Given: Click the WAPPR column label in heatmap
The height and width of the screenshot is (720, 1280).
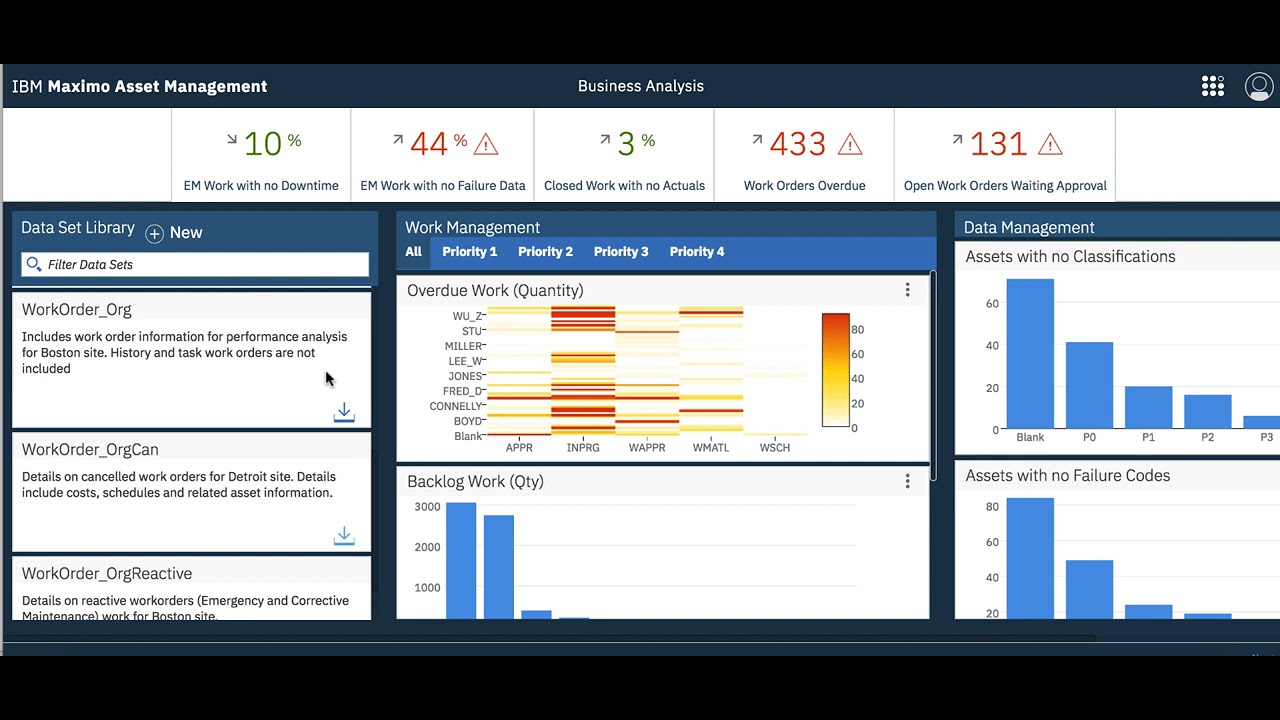Looking at the screenshot, I should click(x=647, y=447).
